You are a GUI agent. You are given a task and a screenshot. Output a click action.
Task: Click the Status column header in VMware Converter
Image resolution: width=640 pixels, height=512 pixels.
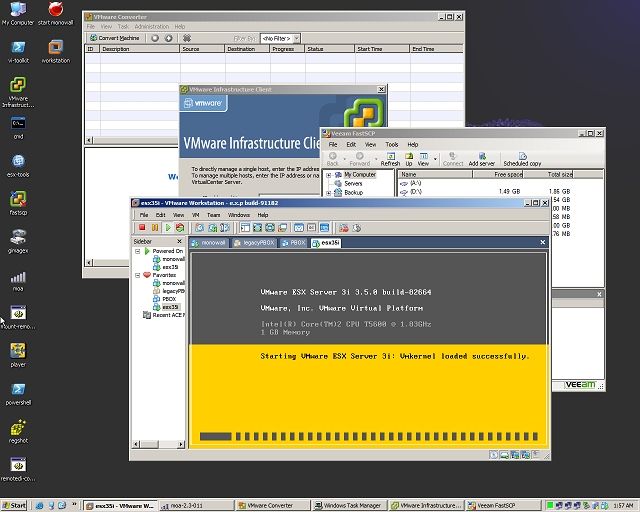330,49
